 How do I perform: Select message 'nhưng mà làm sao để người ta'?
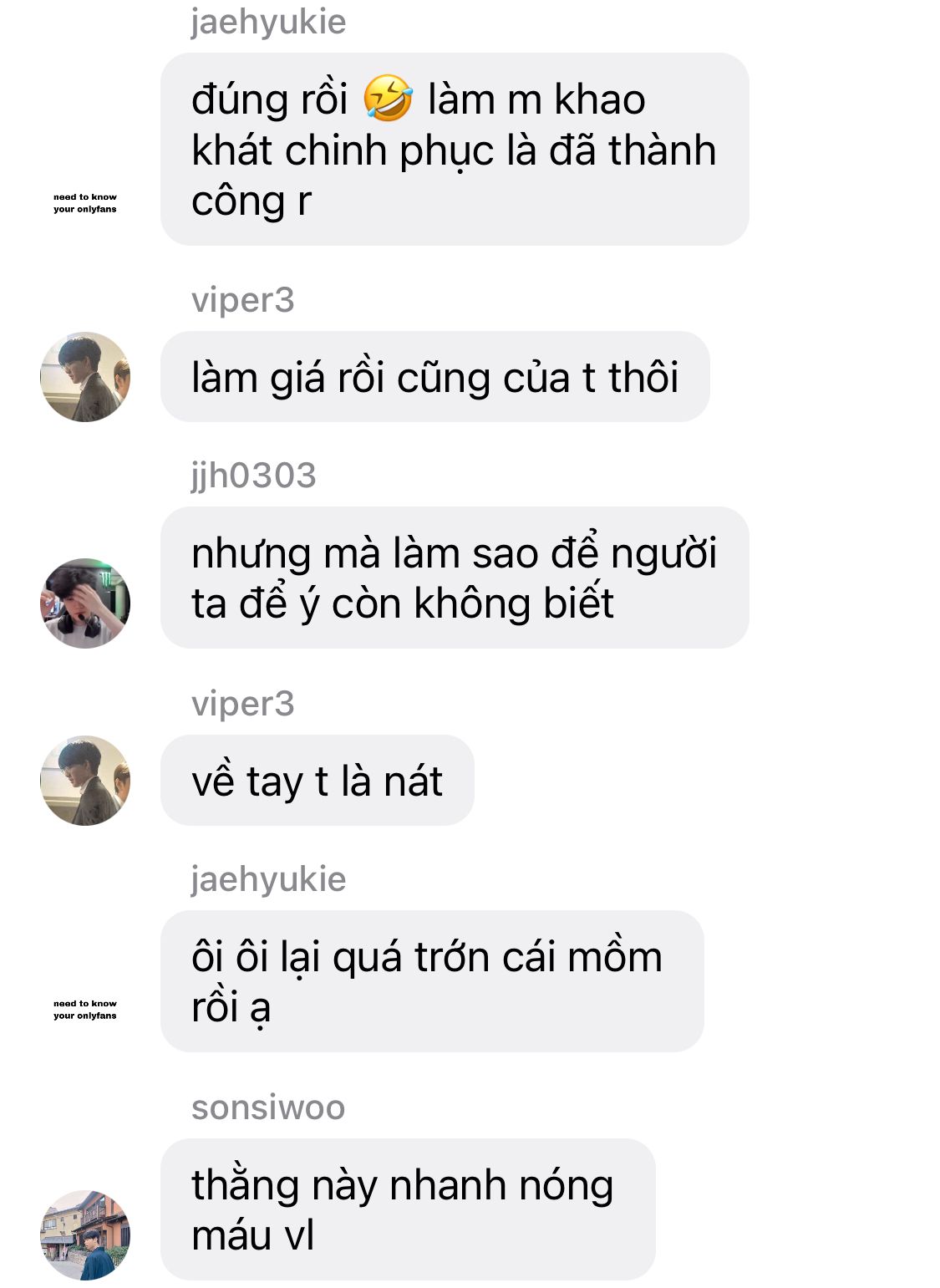pyautogui.click(x=455, y=578)
